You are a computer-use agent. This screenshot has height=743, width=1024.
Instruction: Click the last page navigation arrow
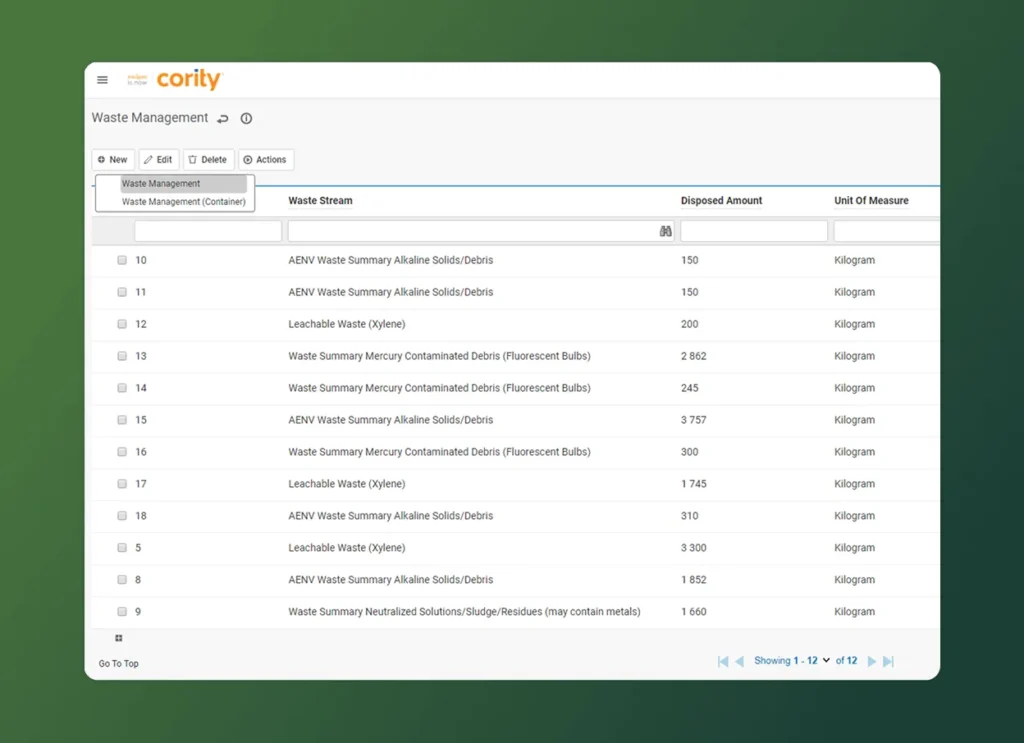point(886,661)
